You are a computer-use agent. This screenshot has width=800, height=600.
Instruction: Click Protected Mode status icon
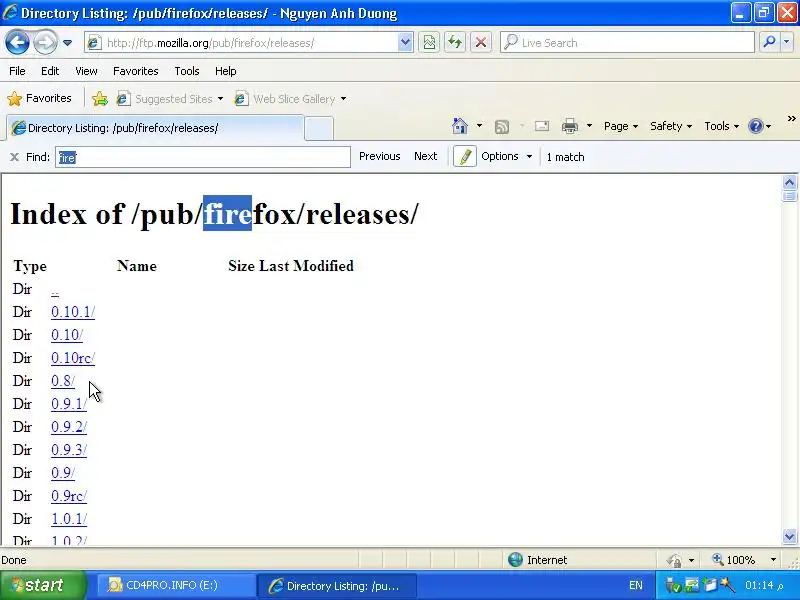(674, 560)
